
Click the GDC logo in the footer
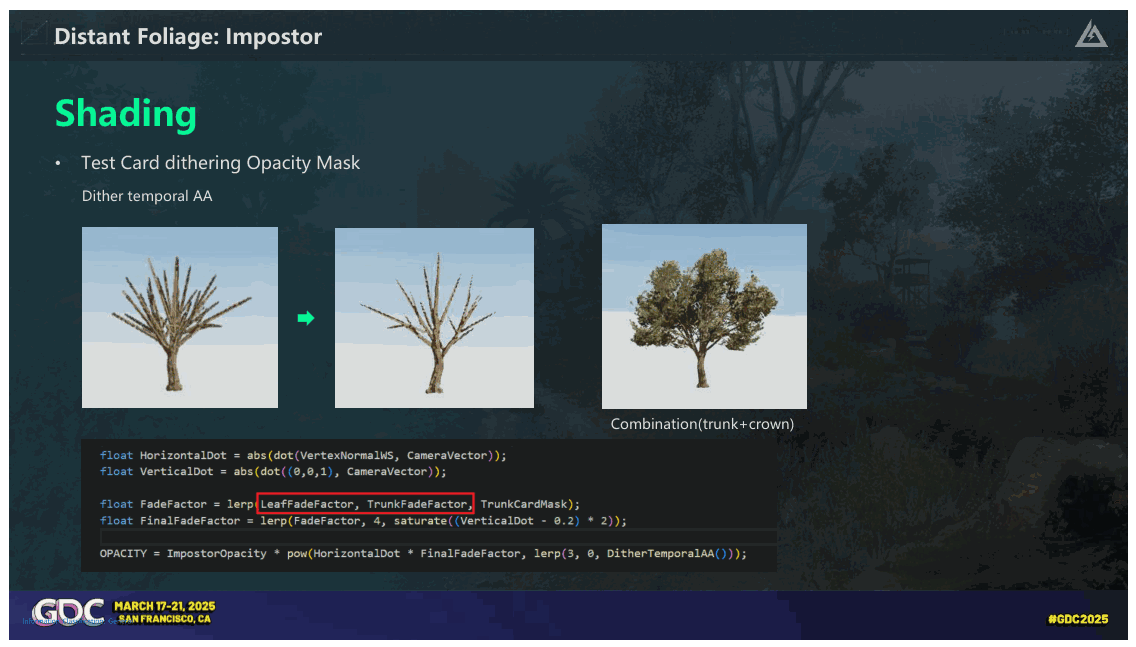pos(68,612)
